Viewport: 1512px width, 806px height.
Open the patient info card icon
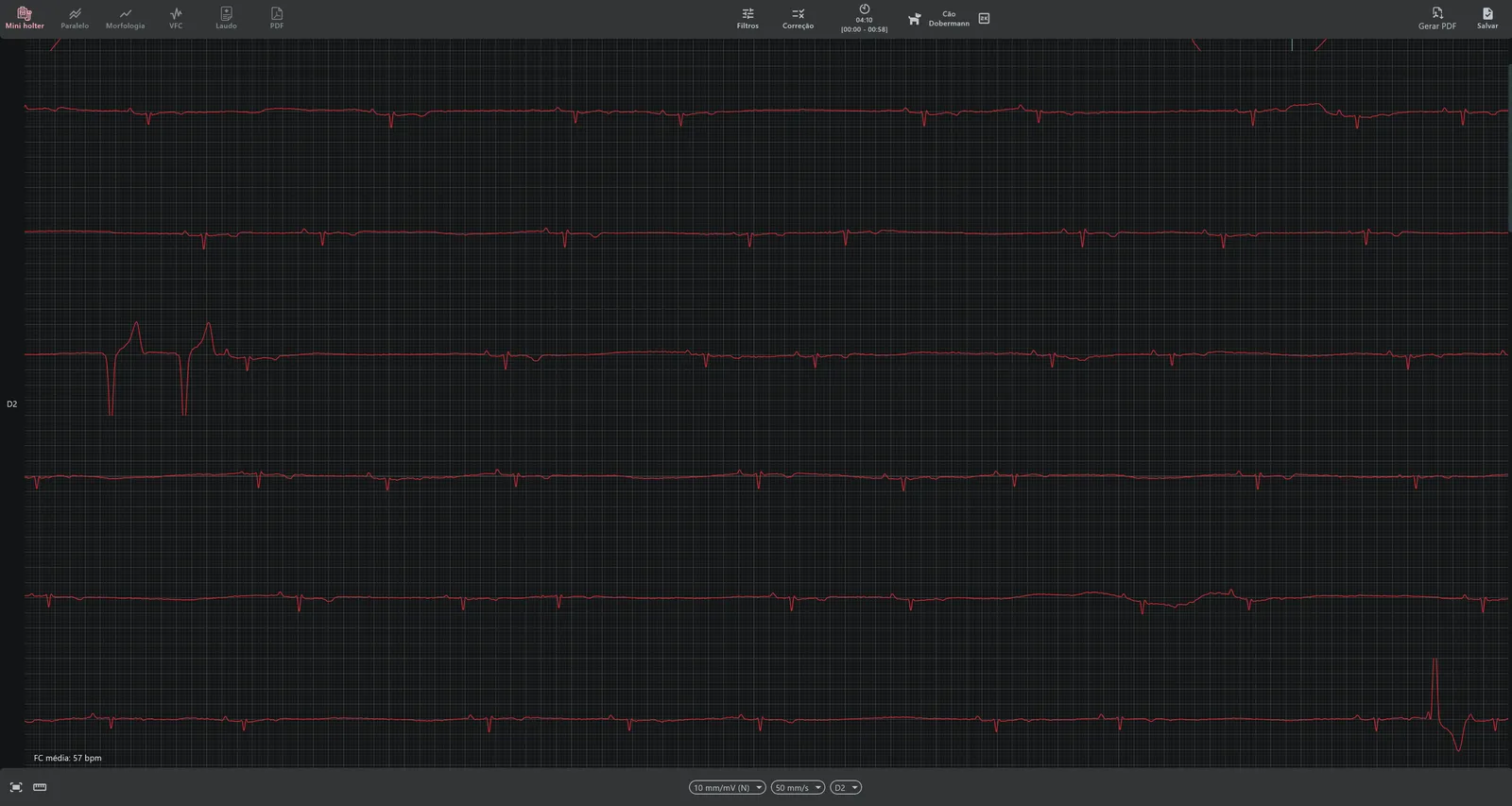(984, 18)
